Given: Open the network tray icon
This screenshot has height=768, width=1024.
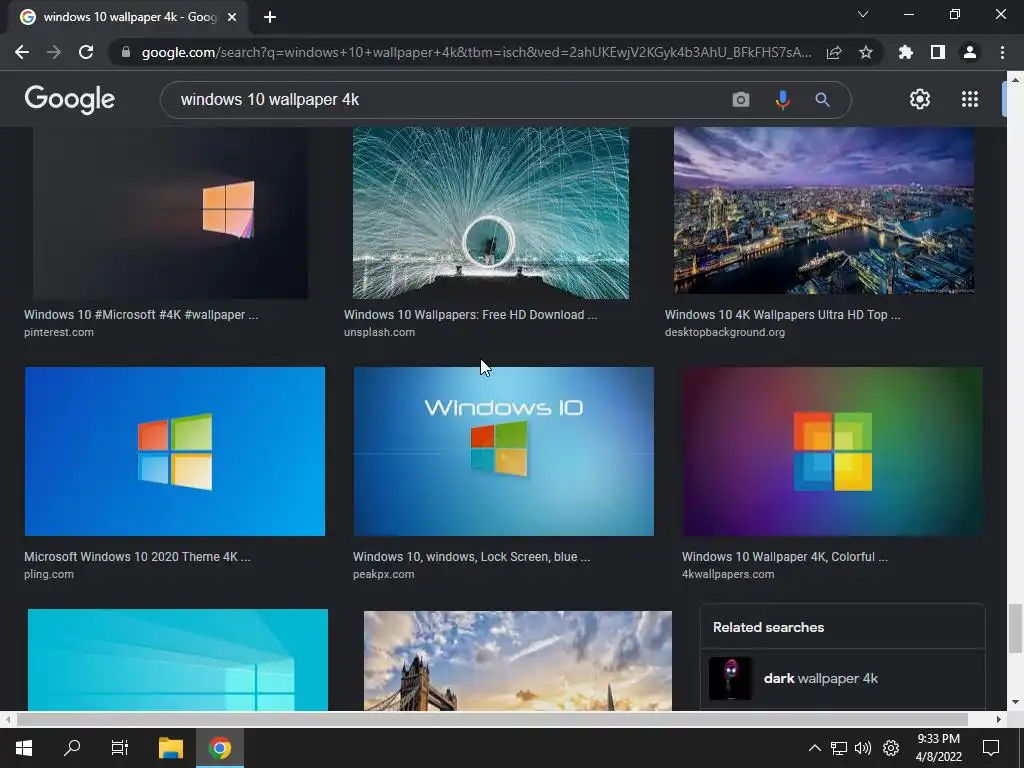Looking at the screenshot, I should pyautogui.click(x=839, y=748).
